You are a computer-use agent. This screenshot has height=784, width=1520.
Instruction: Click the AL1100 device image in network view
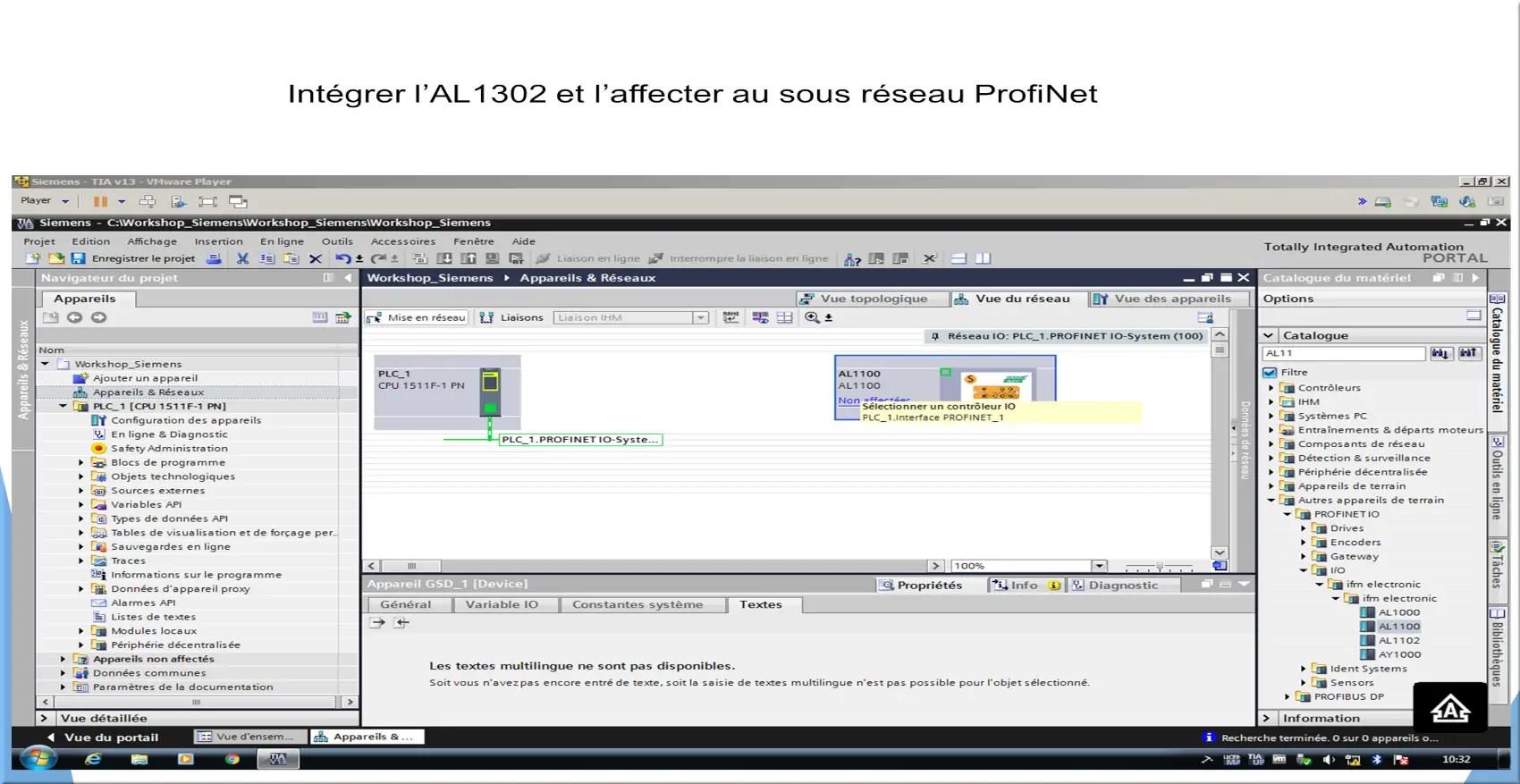coord(994,385)
